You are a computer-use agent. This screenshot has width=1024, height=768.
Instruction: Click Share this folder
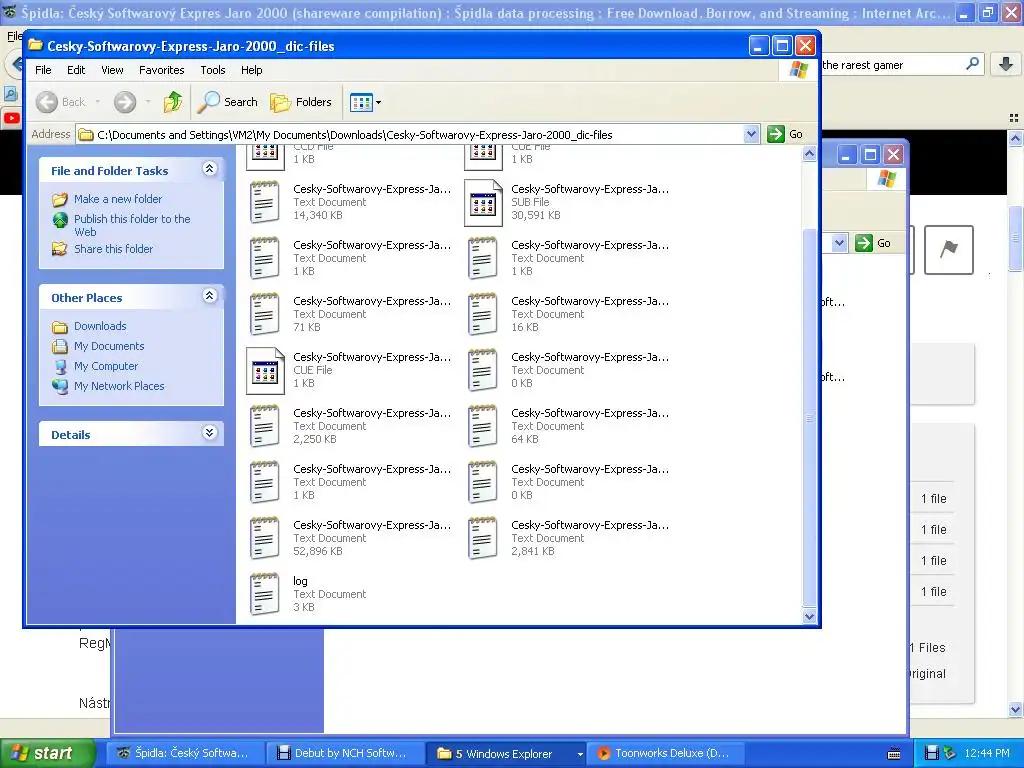click(113, 249)
